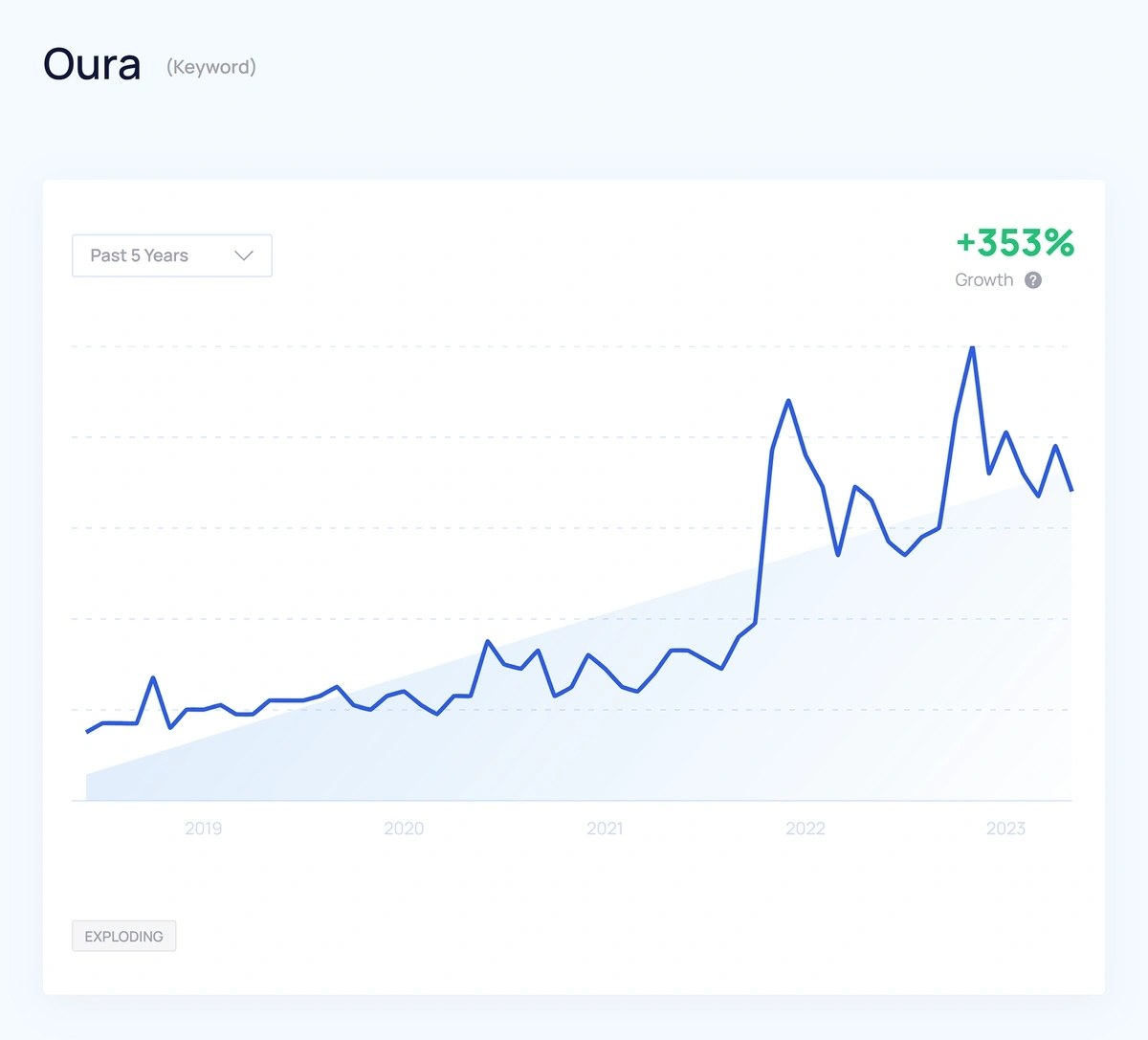Click the mid-2022 dip on the line
1148x1040 pixels.
pos(838,555)
